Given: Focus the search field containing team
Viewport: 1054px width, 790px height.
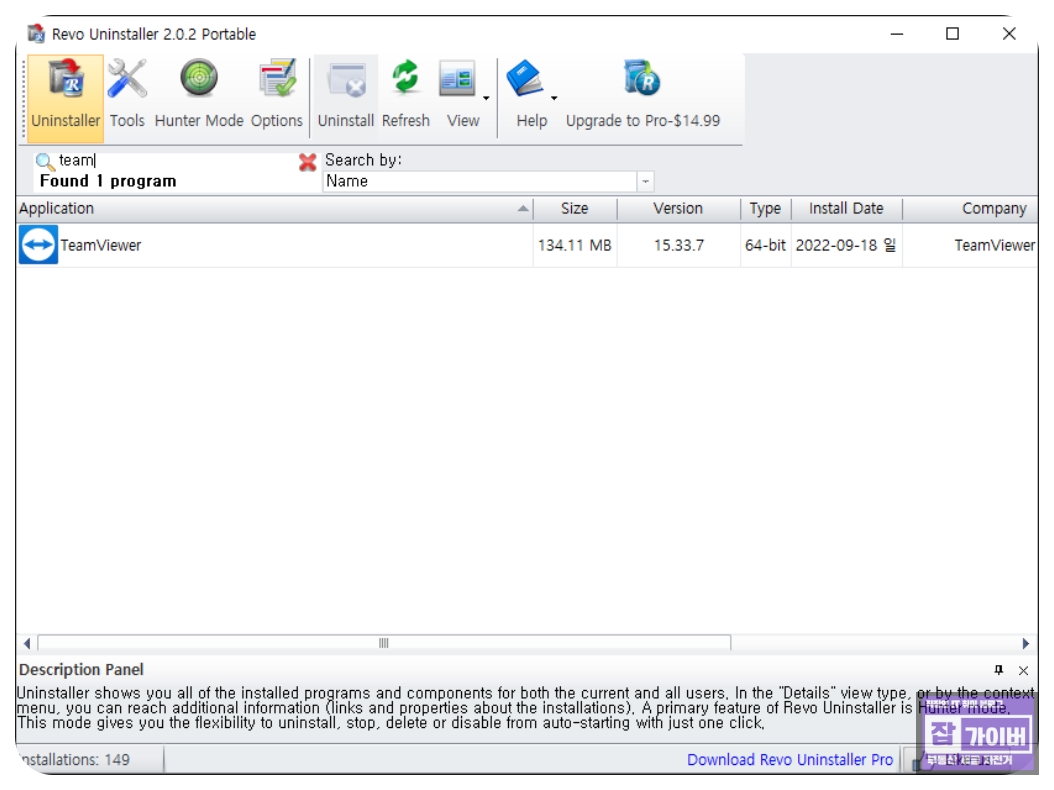Looking at the screenshot, I should pos(176,160).
